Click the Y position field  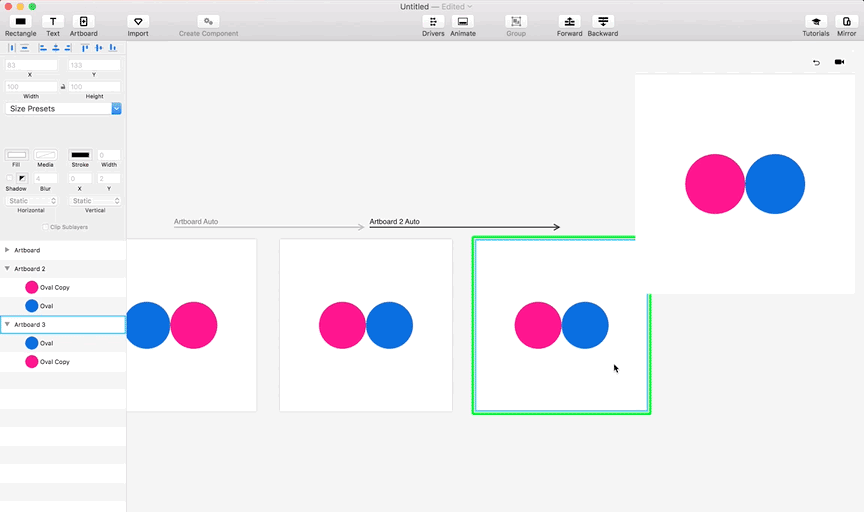tap(94, 65)
